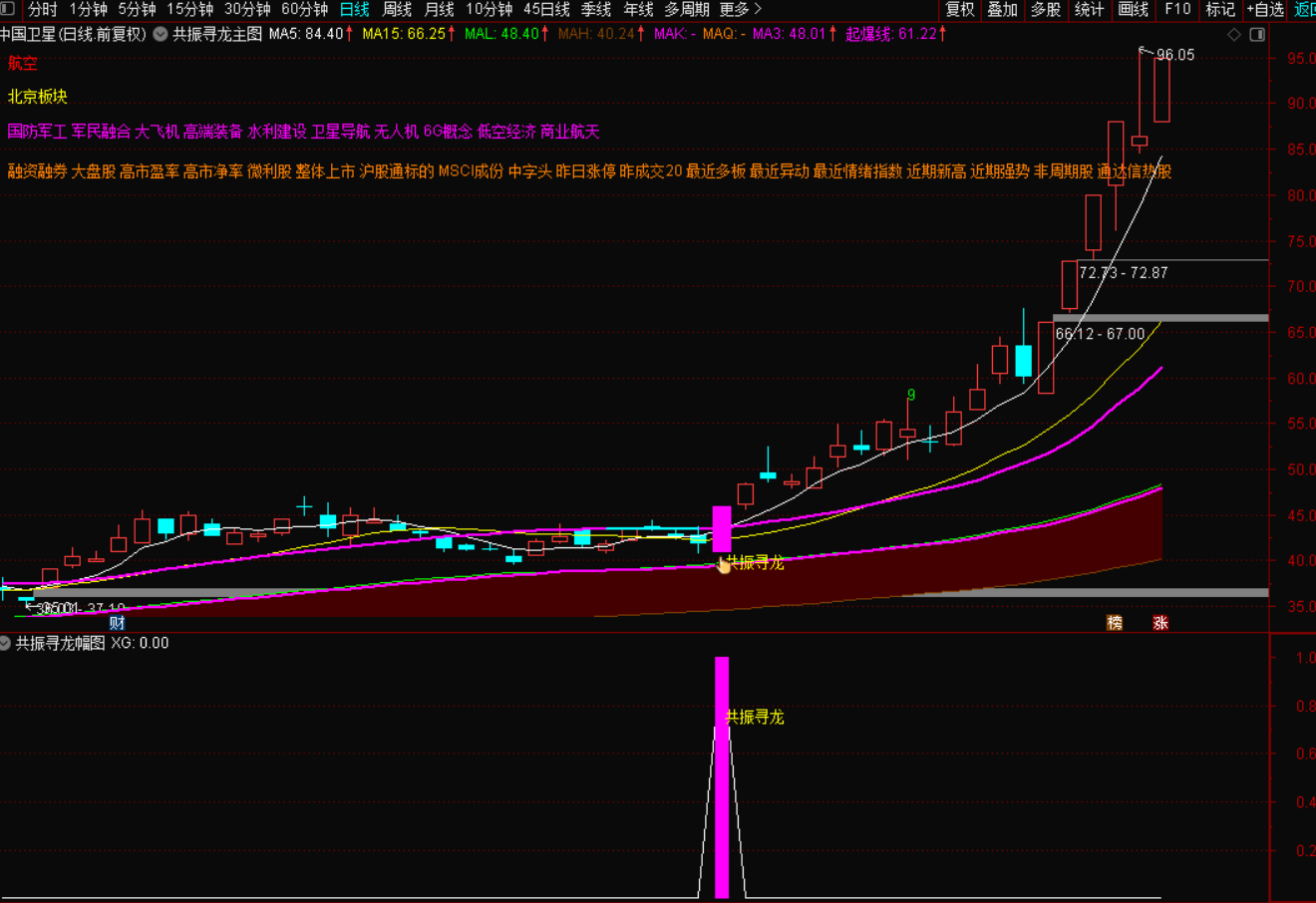The width and height of the screenshot is (1316, 903).
Task: Click the 榜 ranking marker icon
Action: (1115, 623)
